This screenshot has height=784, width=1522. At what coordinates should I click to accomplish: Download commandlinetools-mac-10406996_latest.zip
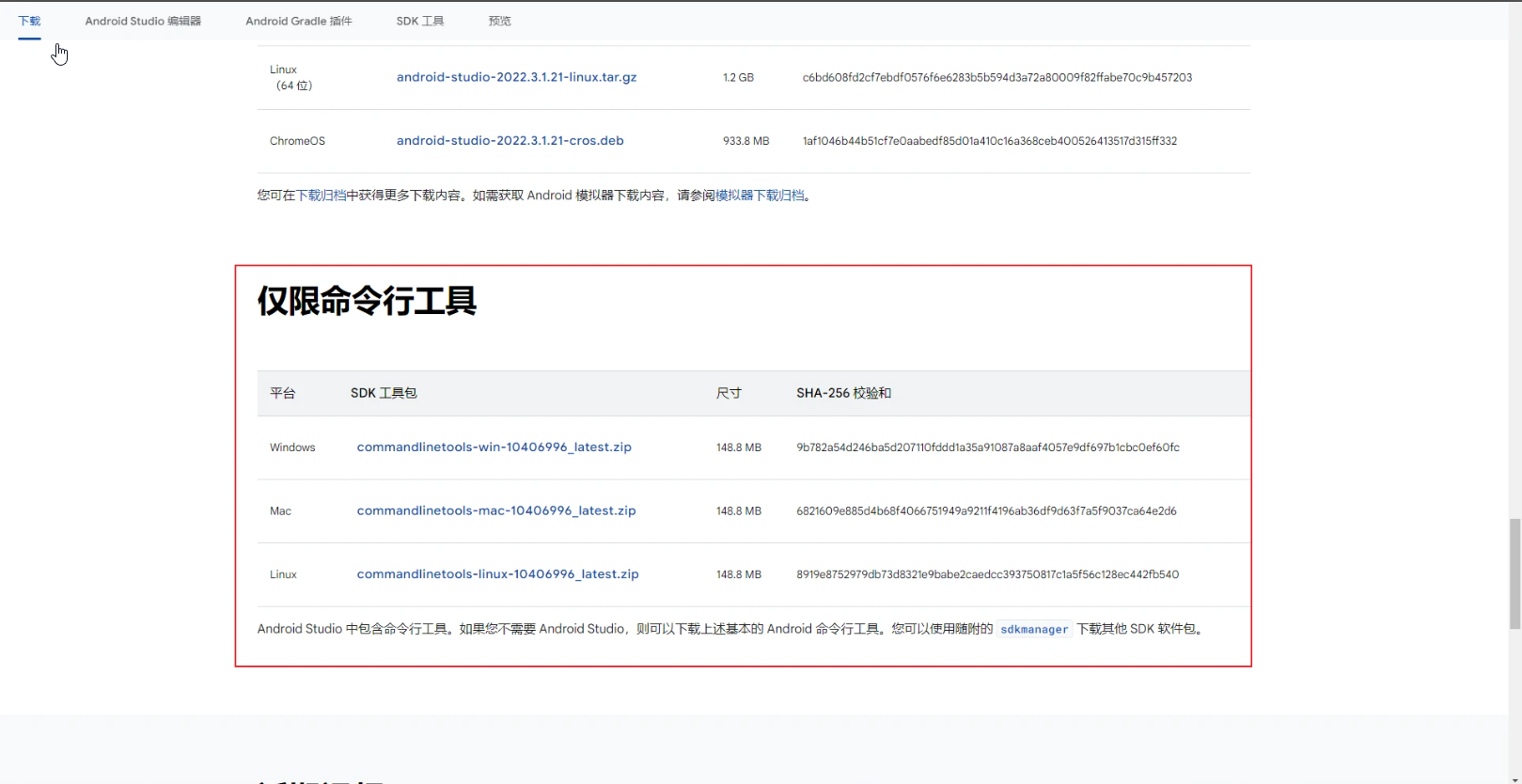coord(495,511)
